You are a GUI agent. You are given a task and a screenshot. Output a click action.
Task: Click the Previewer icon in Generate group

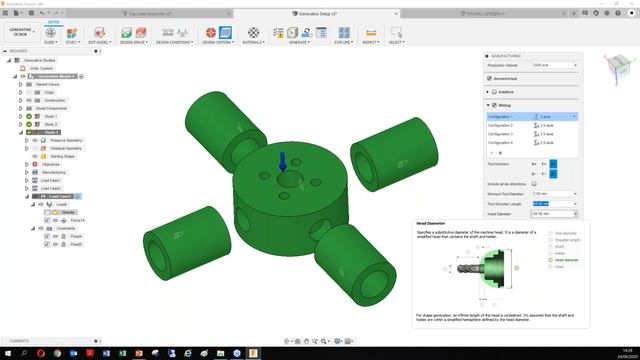(x=307, y=33)
